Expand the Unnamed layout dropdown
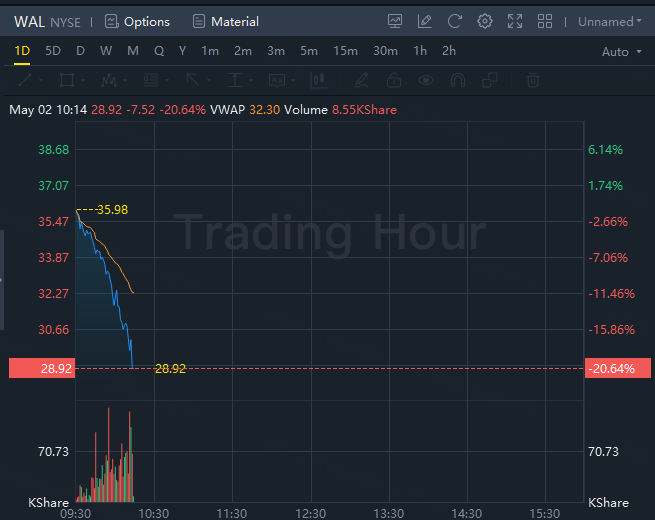This screenshot has width=655, height=520. (x=609, y=22)
